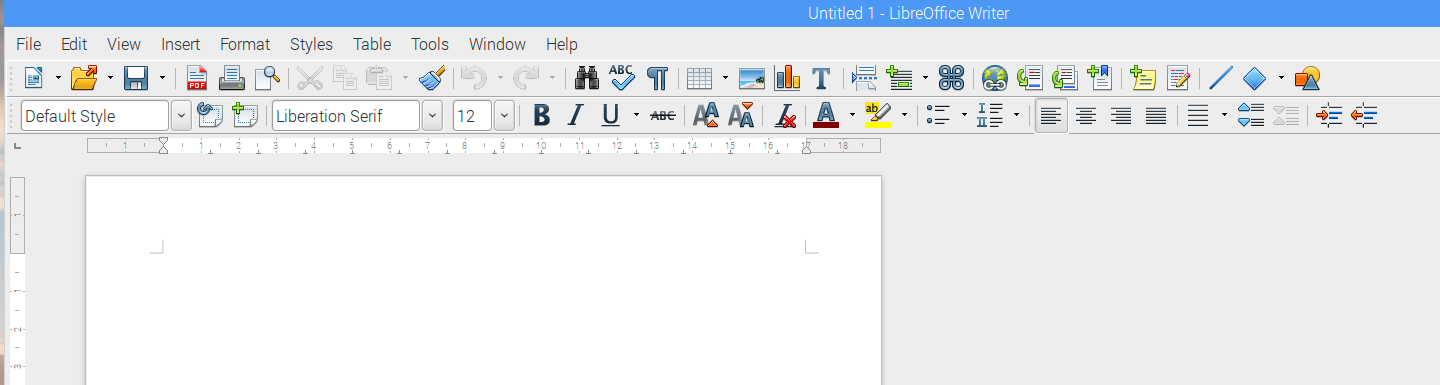Toggle Italic formatting

[x=575, y=116]
